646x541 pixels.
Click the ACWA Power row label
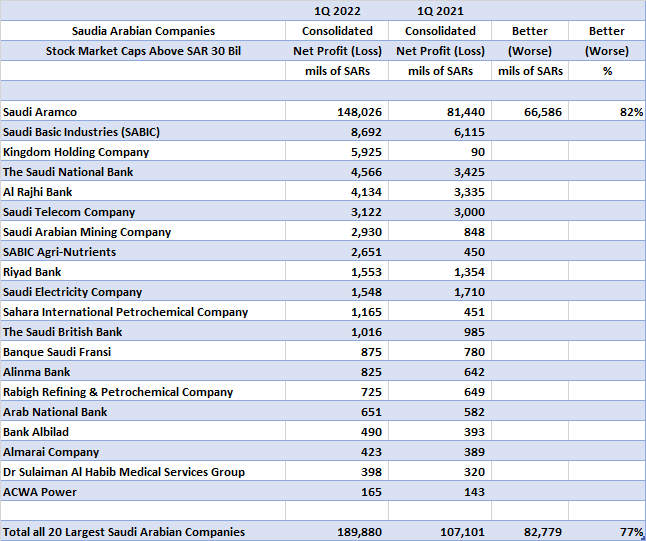[143, 491]
